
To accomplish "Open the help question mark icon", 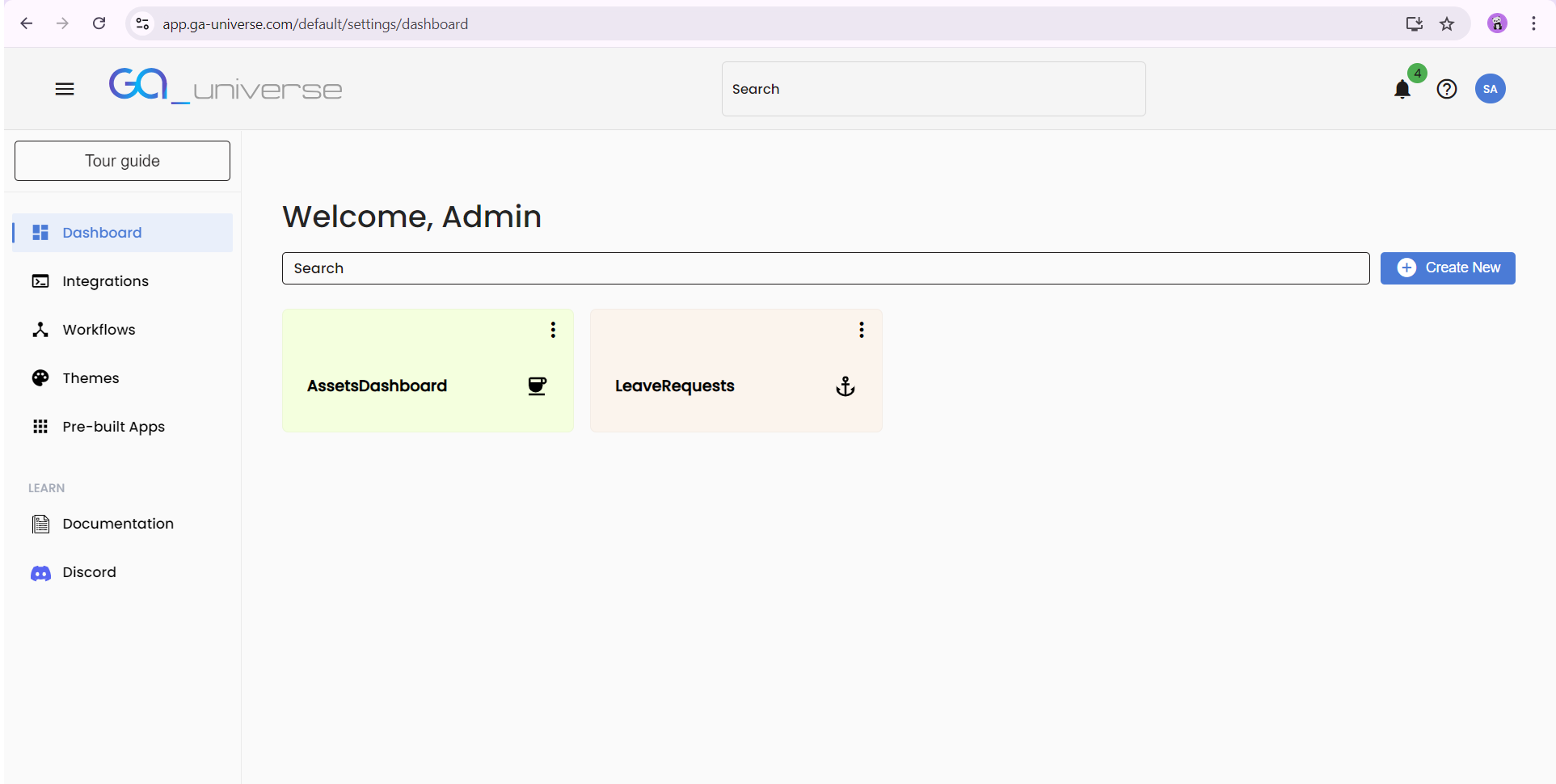I will tap(1447, 89).
